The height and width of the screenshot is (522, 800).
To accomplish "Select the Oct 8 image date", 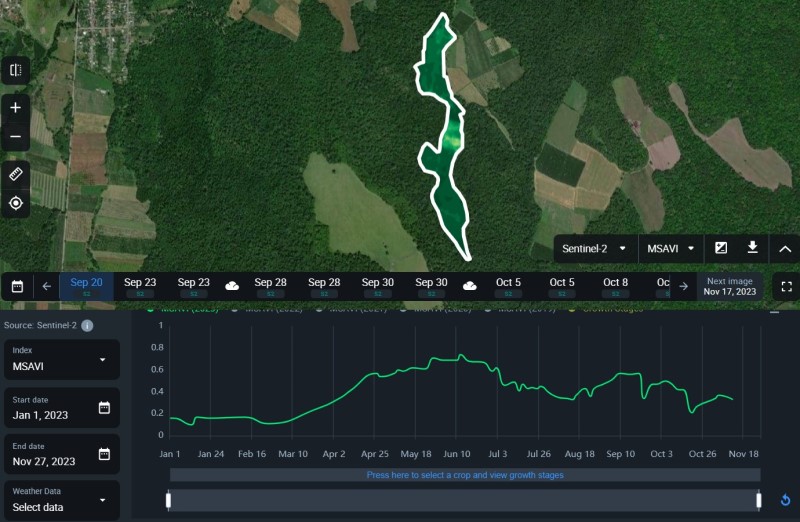I will [x=616, y=286].
